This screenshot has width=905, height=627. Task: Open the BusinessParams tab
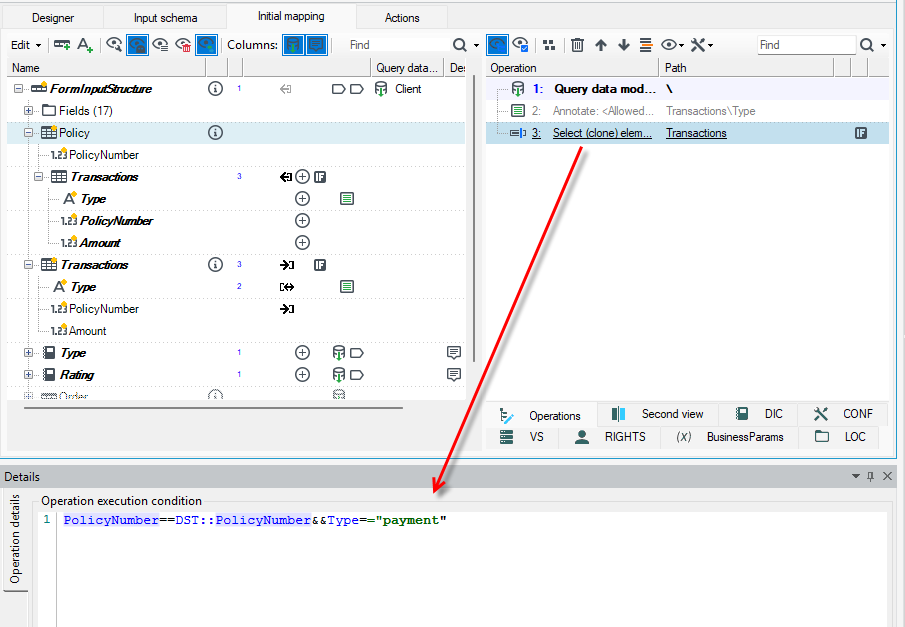tap(730, 437)
